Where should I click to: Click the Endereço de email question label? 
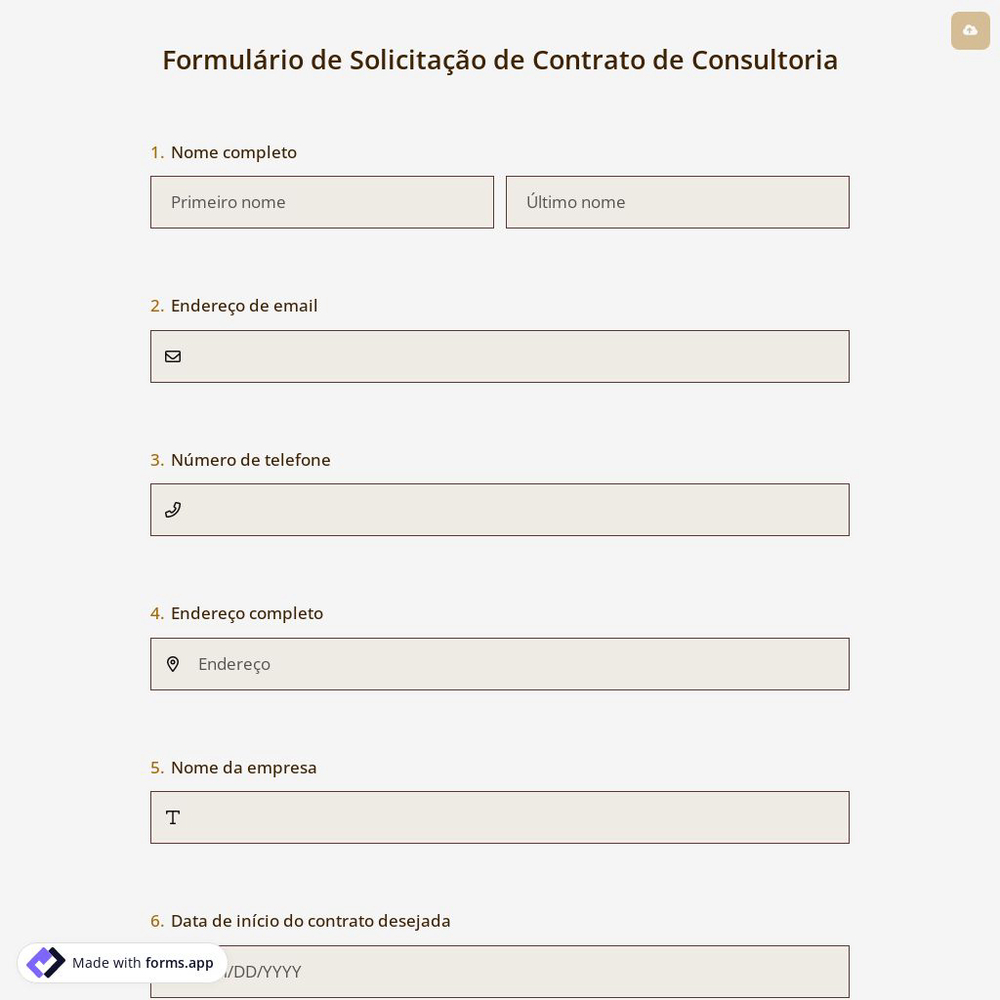[x=244, y=305]
